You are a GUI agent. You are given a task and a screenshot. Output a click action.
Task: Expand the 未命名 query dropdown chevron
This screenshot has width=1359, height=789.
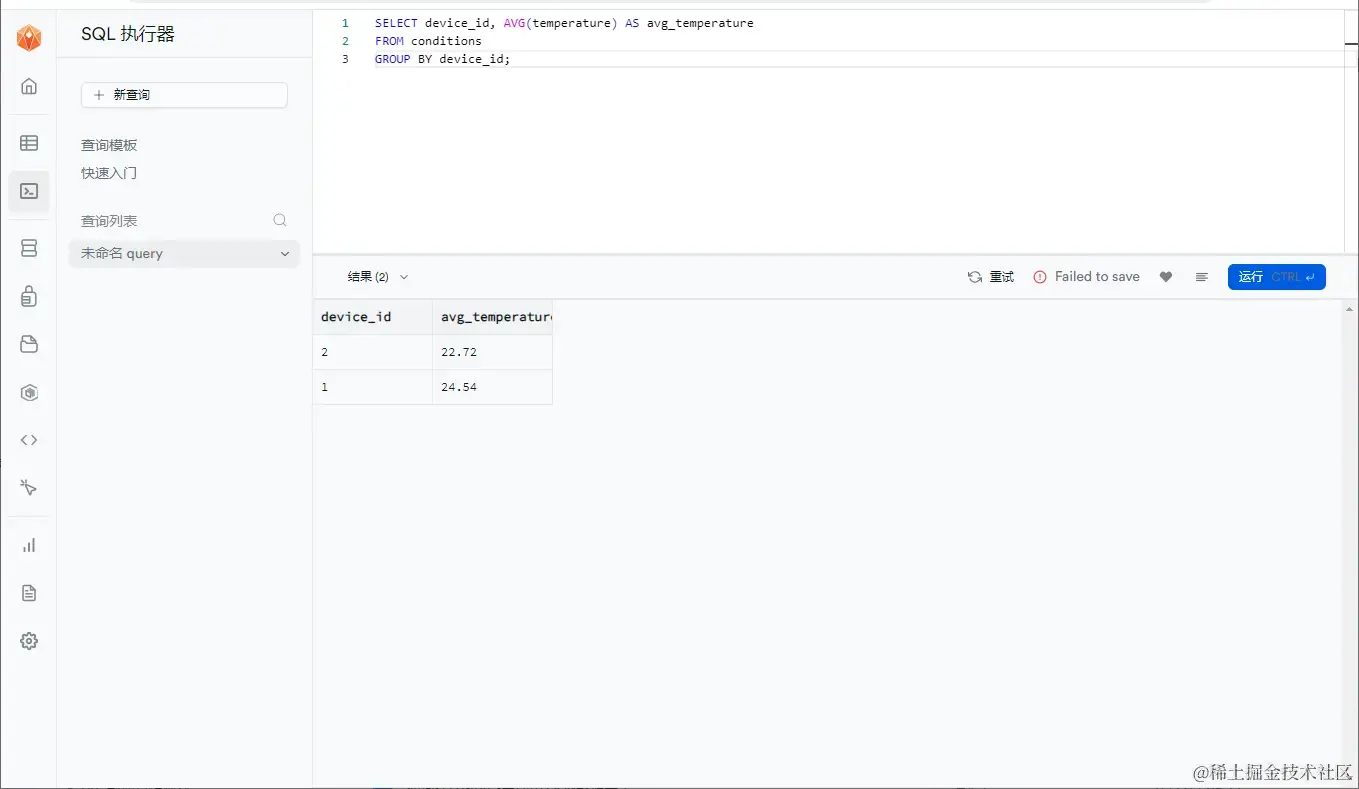pos(285,254)
